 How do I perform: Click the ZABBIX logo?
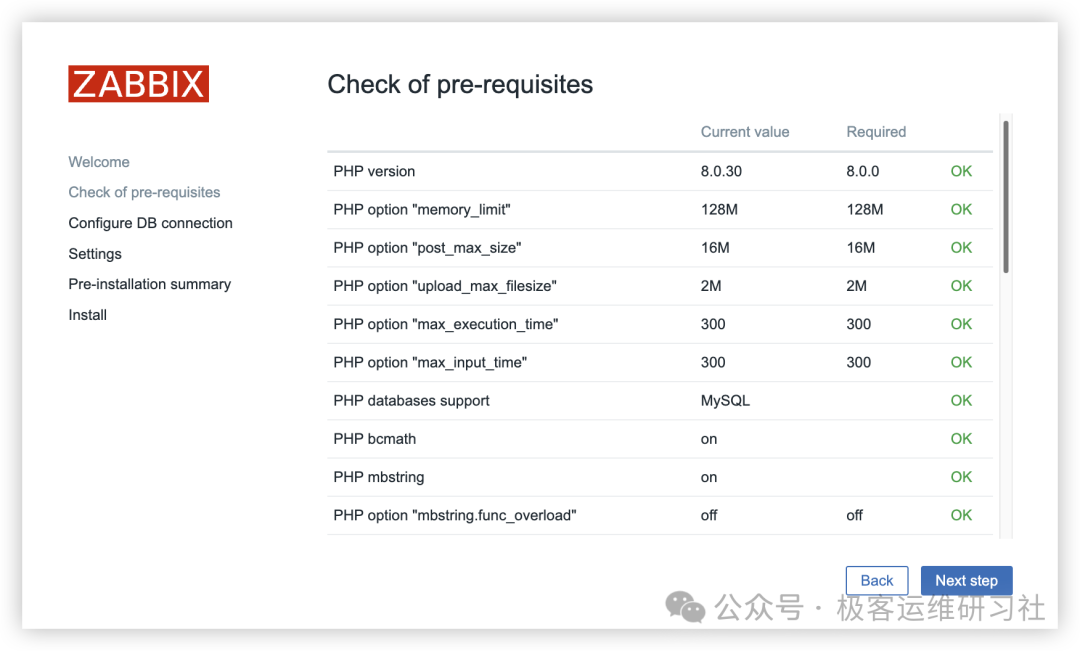coord(138,84)
